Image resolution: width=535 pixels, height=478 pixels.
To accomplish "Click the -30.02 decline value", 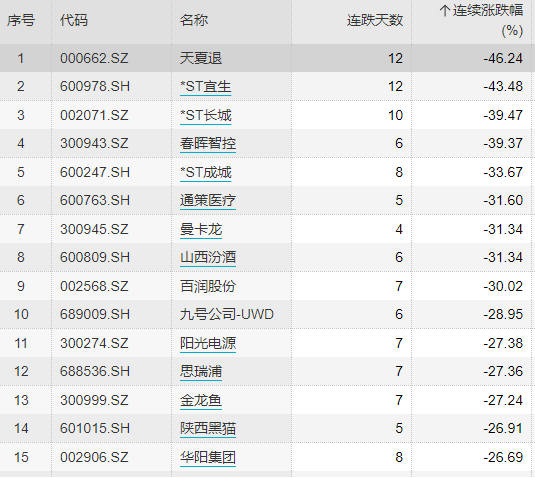I will point(503,286).
